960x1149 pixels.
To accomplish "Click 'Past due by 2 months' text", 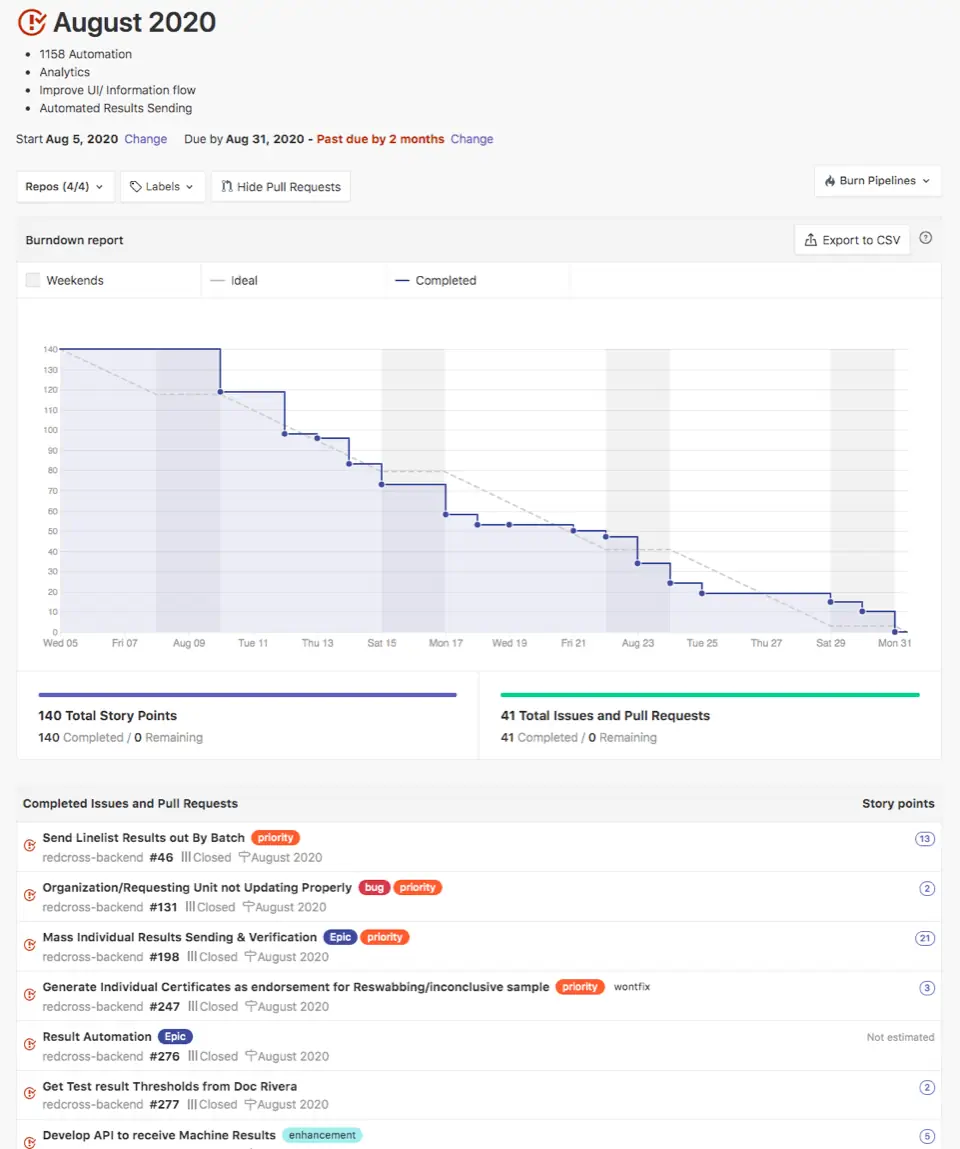I will 380,139.
